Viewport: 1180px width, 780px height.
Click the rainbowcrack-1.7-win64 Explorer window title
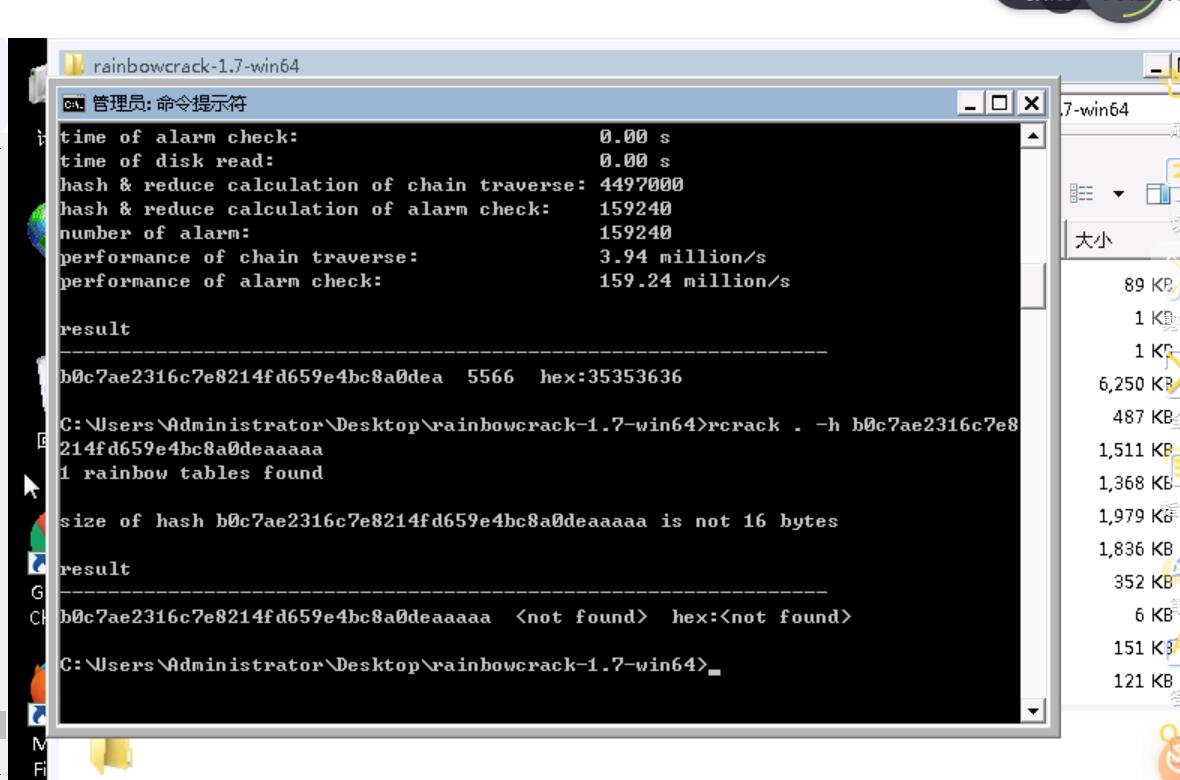[x=196, y=66]
